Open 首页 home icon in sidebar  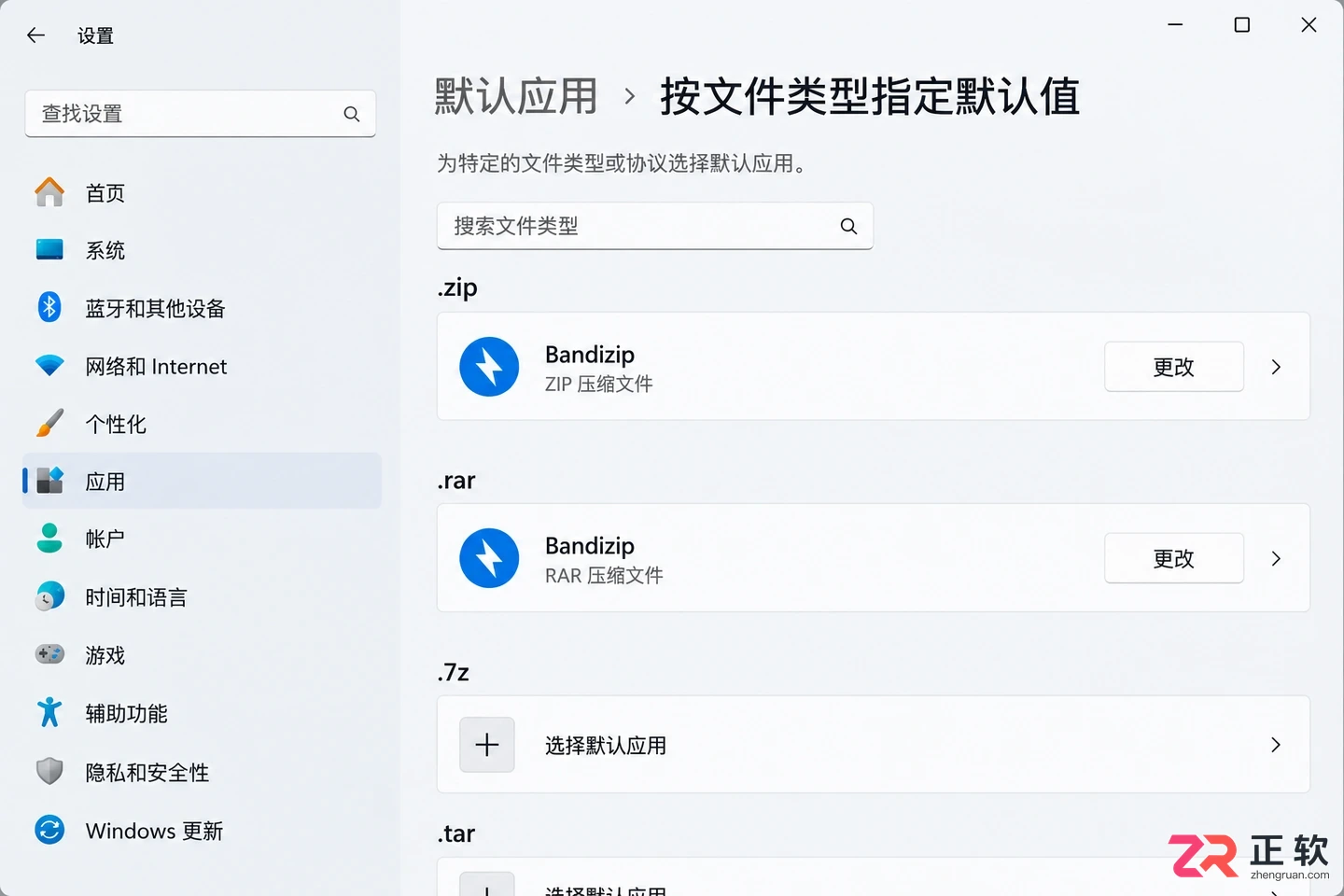coord(49,192)
